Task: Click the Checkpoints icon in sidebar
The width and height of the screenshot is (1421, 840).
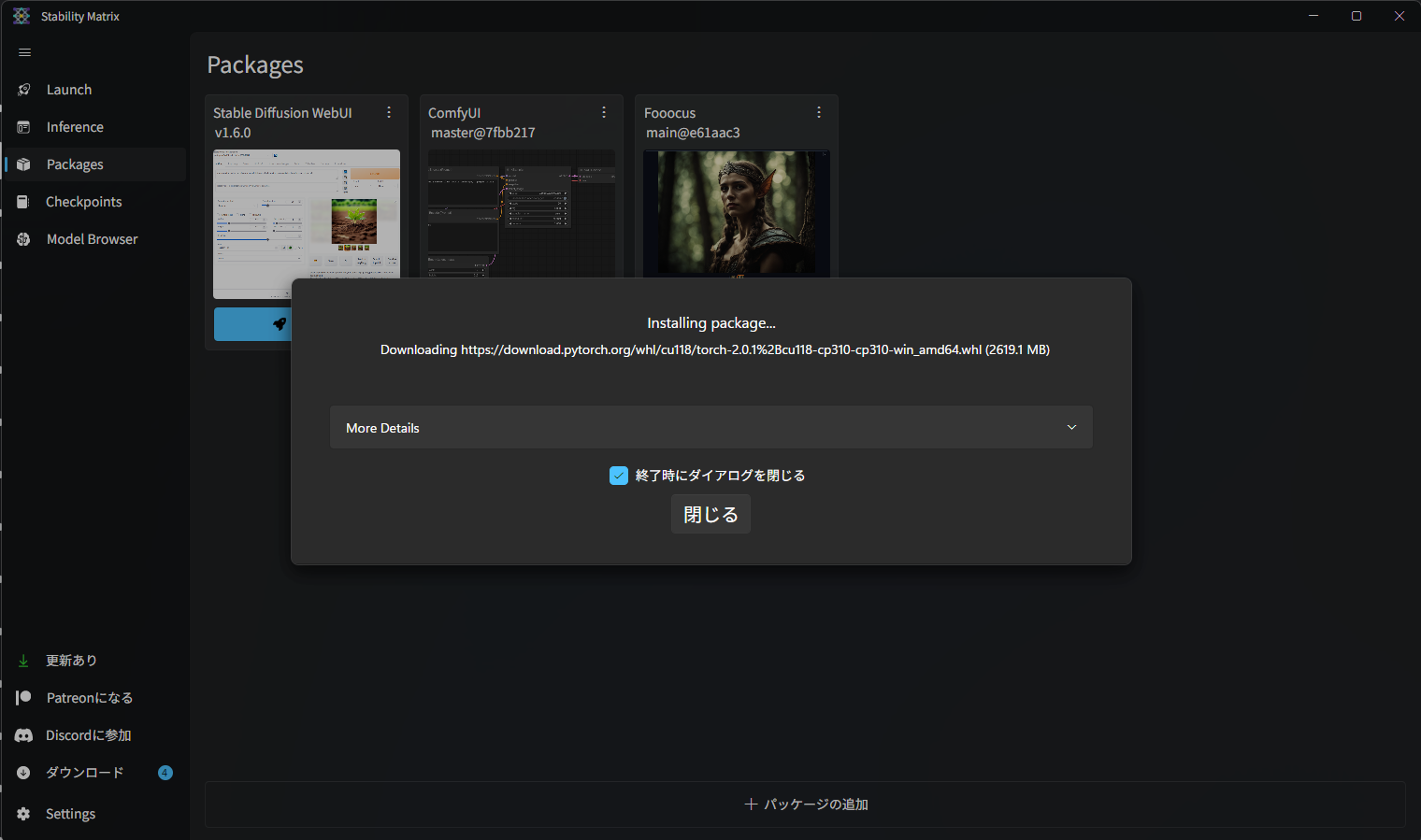Action: 23,202
